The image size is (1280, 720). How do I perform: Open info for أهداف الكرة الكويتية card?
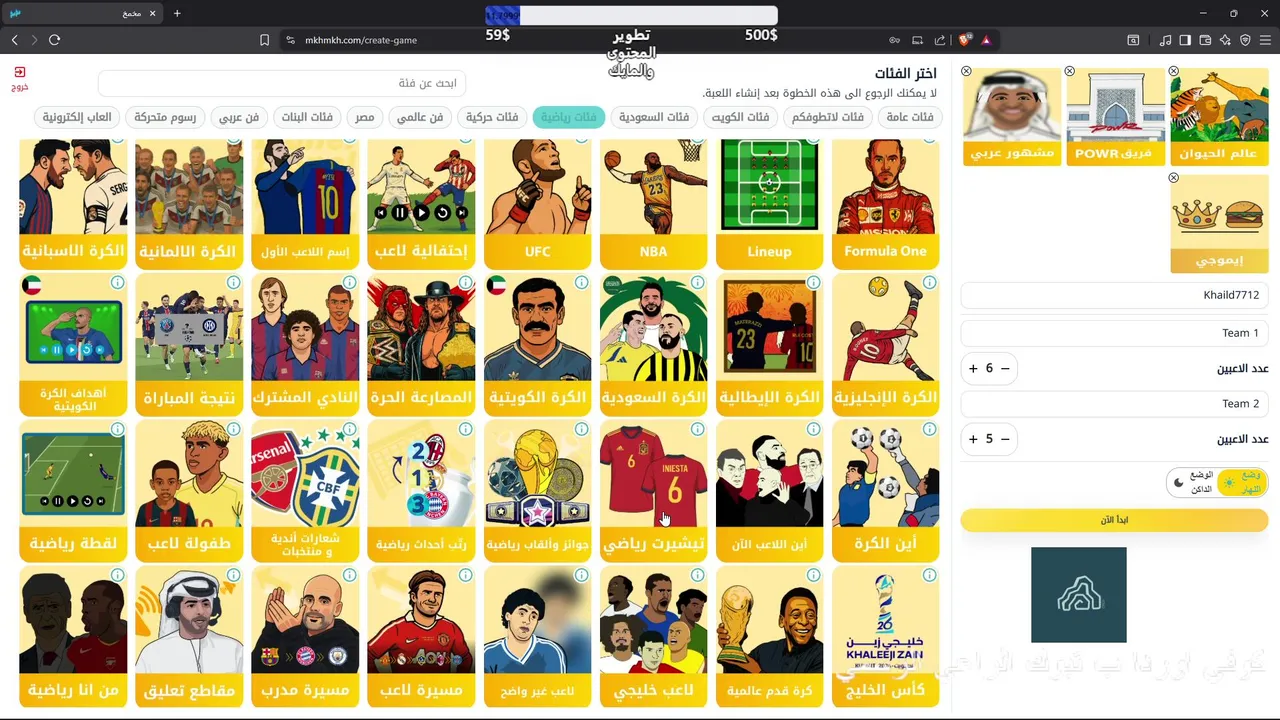[118, 283]
